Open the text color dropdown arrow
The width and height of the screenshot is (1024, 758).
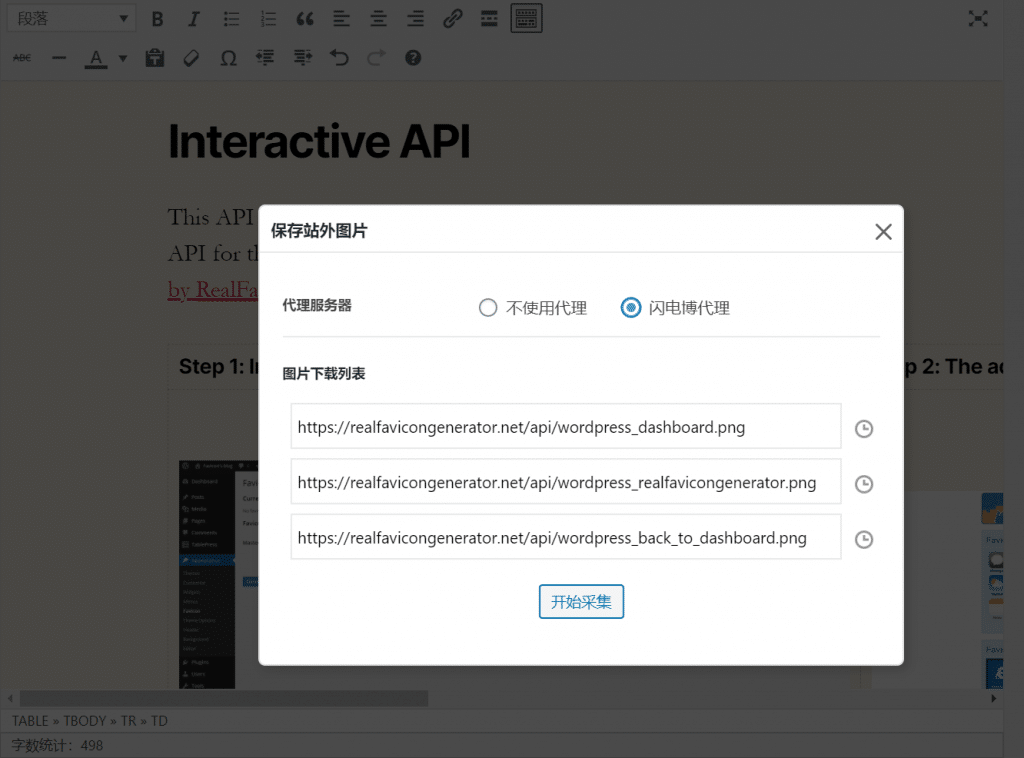point(122,57)
